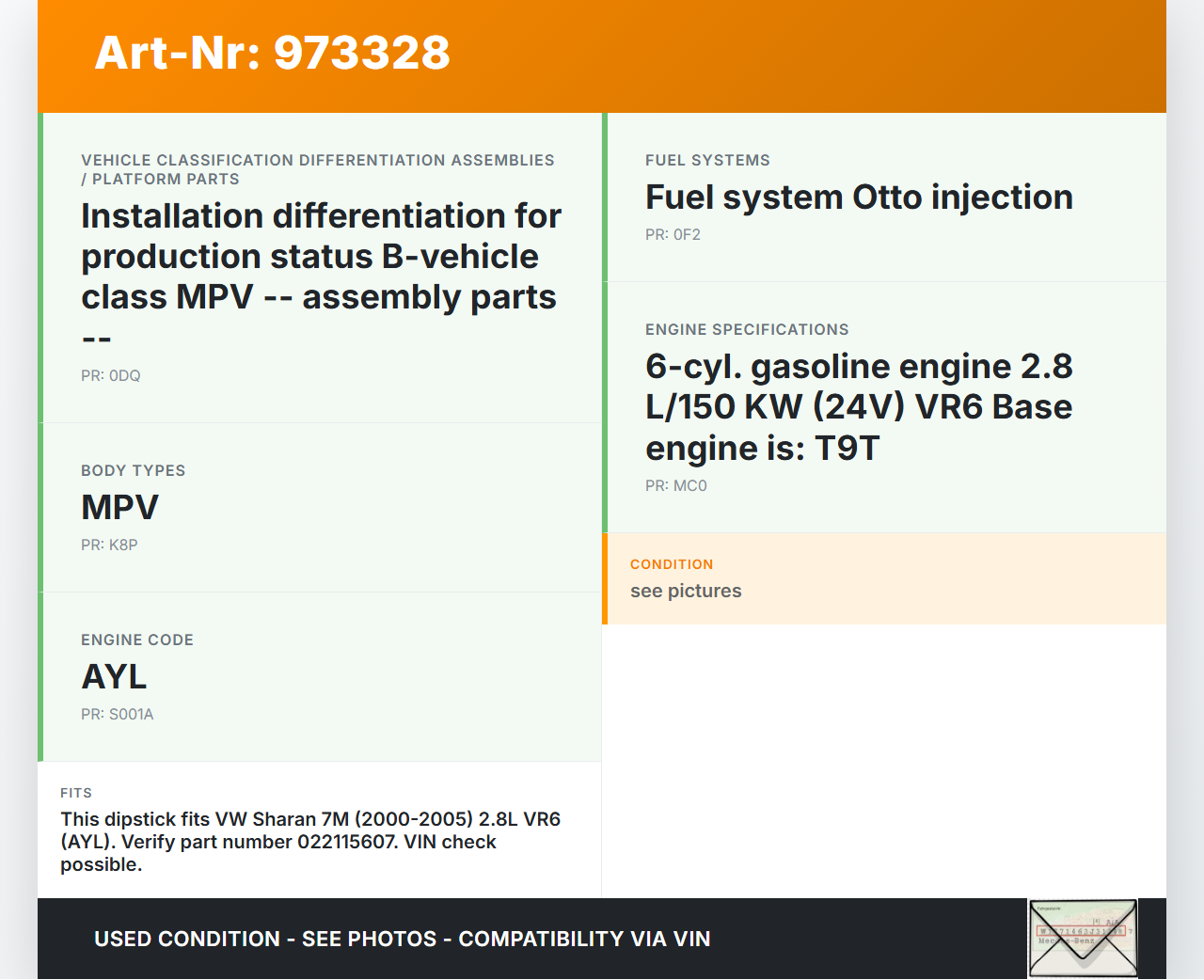Click the 'see pictures' condition text
The width and height of the screenshot is (1204, 980).
tap(686, 591)
